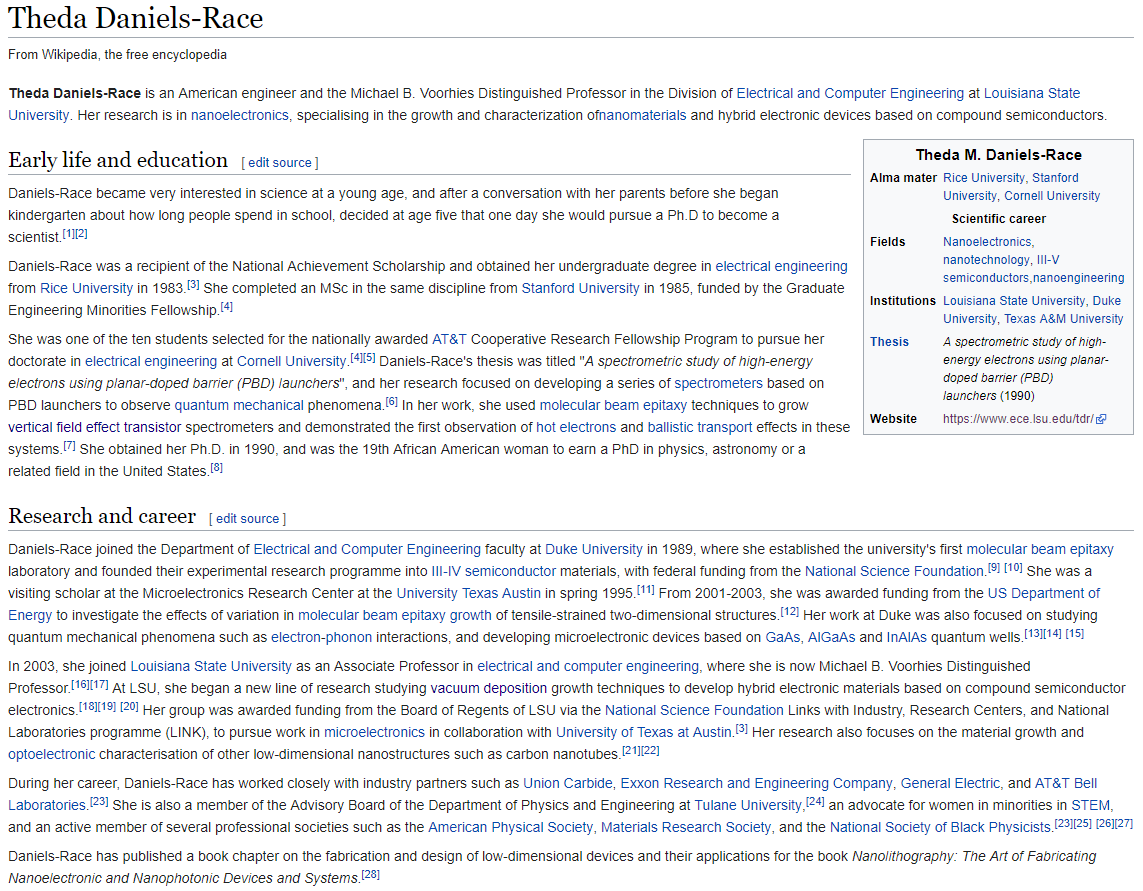Click the vertical field effect transistor link

[x=95, y=427]
